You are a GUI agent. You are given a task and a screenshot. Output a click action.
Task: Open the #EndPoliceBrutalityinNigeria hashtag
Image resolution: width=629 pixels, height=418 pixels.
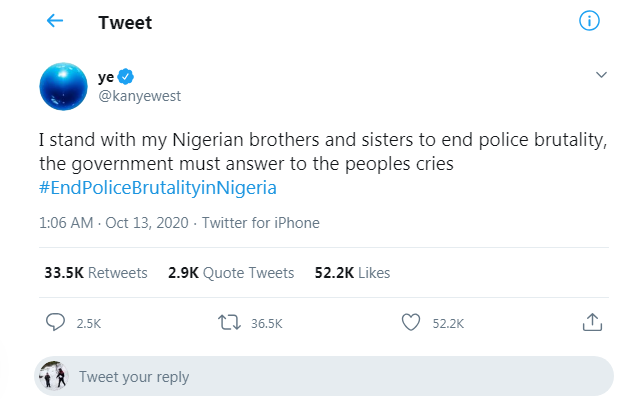pyautogui.click(x=156, y=187)
